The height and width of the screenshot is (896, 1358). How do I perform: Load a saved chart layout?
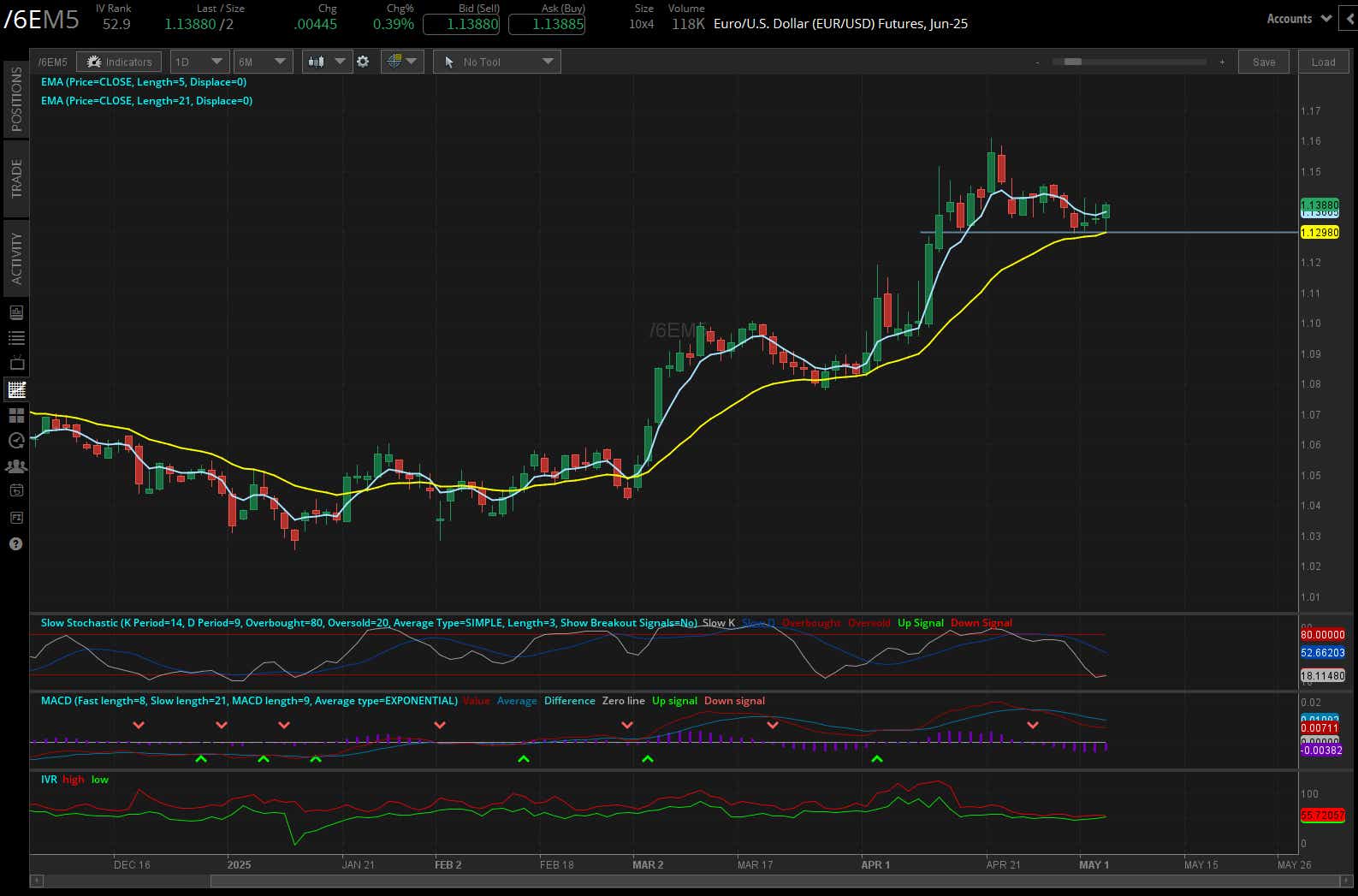click(x=1323, y=62)
